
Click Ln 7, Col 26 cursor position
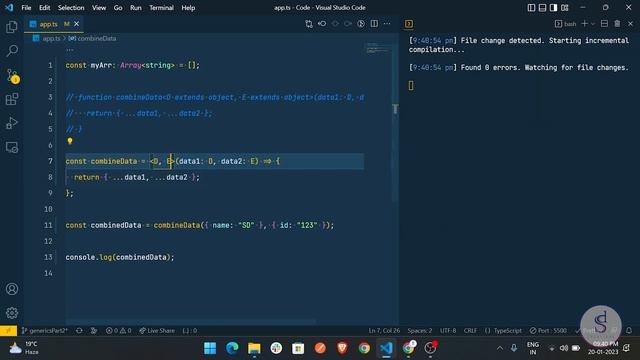384,331
